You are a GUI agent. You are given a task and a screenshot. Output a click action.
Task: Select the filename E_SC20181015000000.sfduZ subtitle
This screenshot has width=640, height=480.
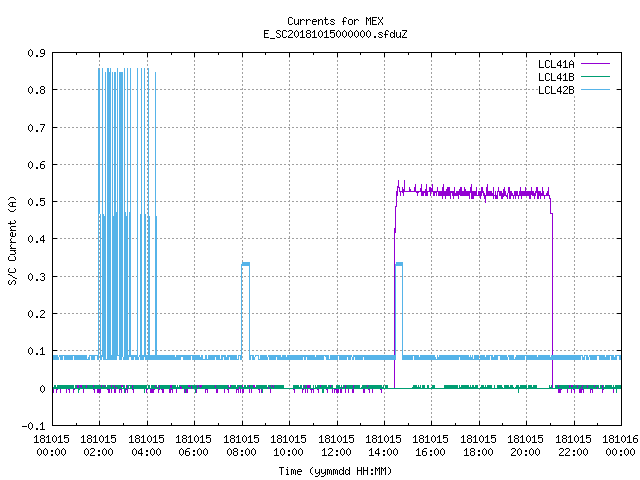(335, 34)
